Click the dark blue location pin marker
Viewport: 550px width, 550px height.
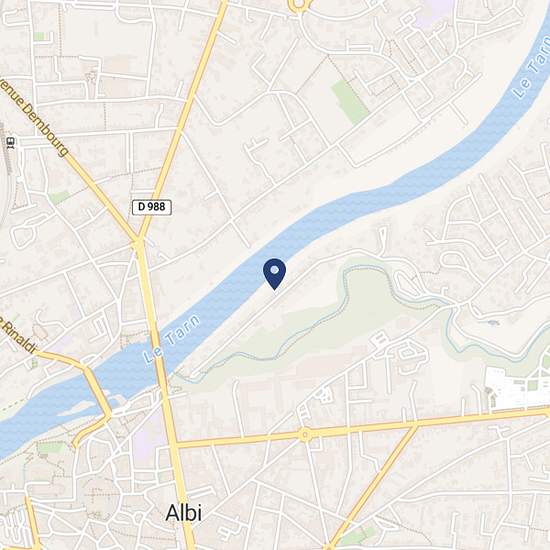point(274,274)
